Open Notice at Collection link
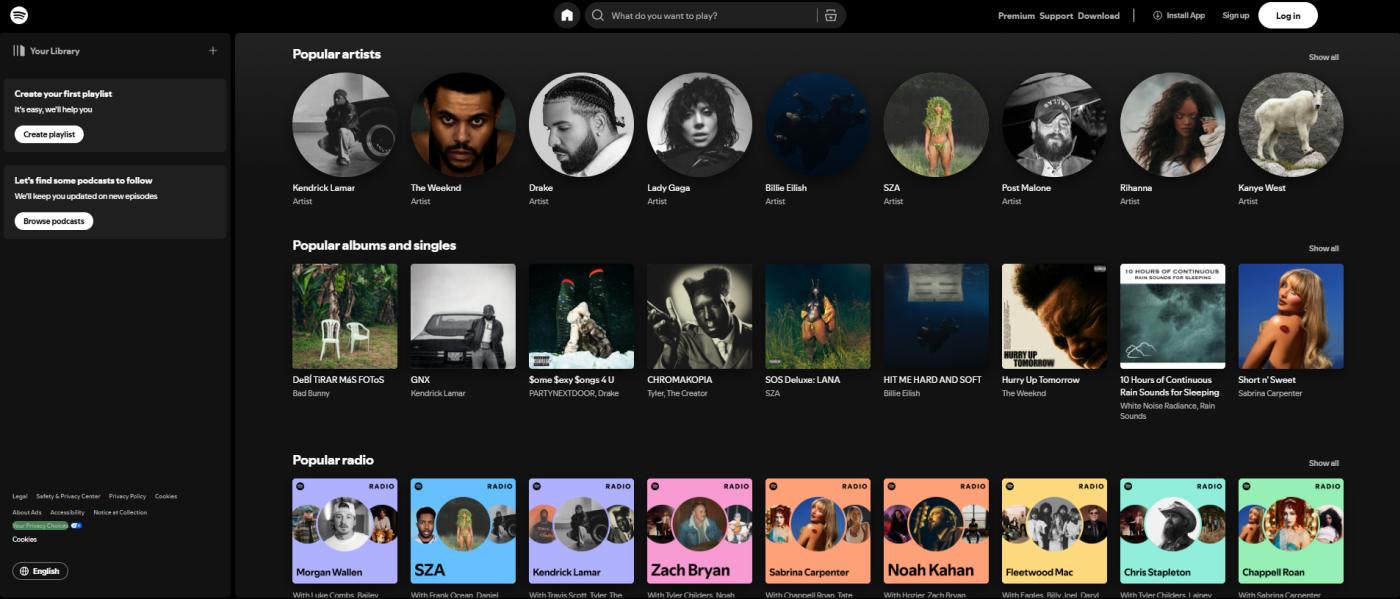1400x599 pixels. pyautogui.click(x=120, y=512)
